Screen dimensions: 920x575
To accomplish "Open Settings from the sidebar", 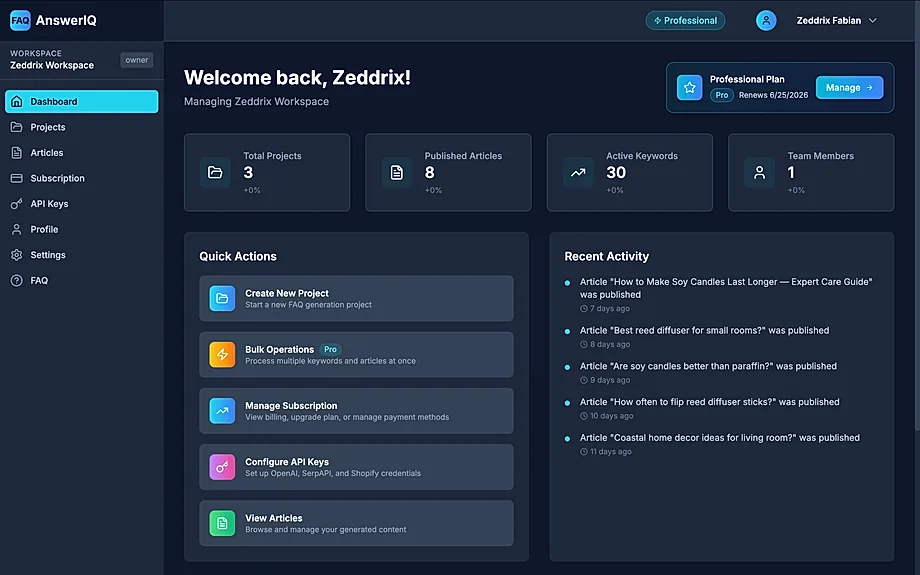I will [x=82, y=255].
